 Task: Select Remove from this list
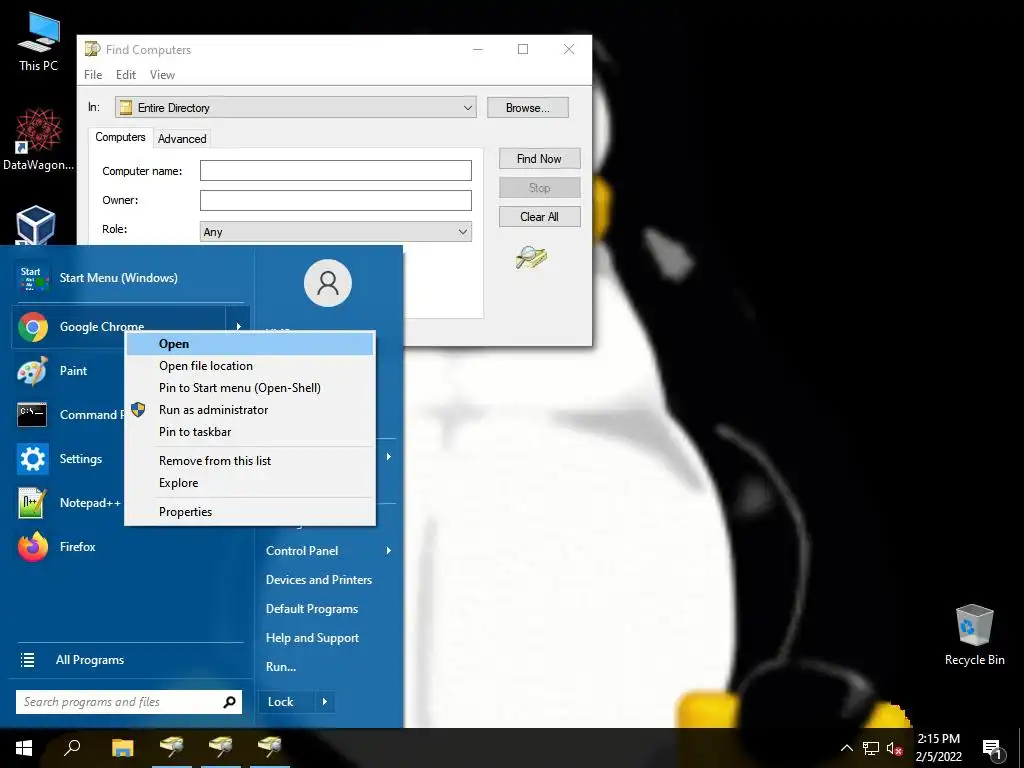[250, 461]
